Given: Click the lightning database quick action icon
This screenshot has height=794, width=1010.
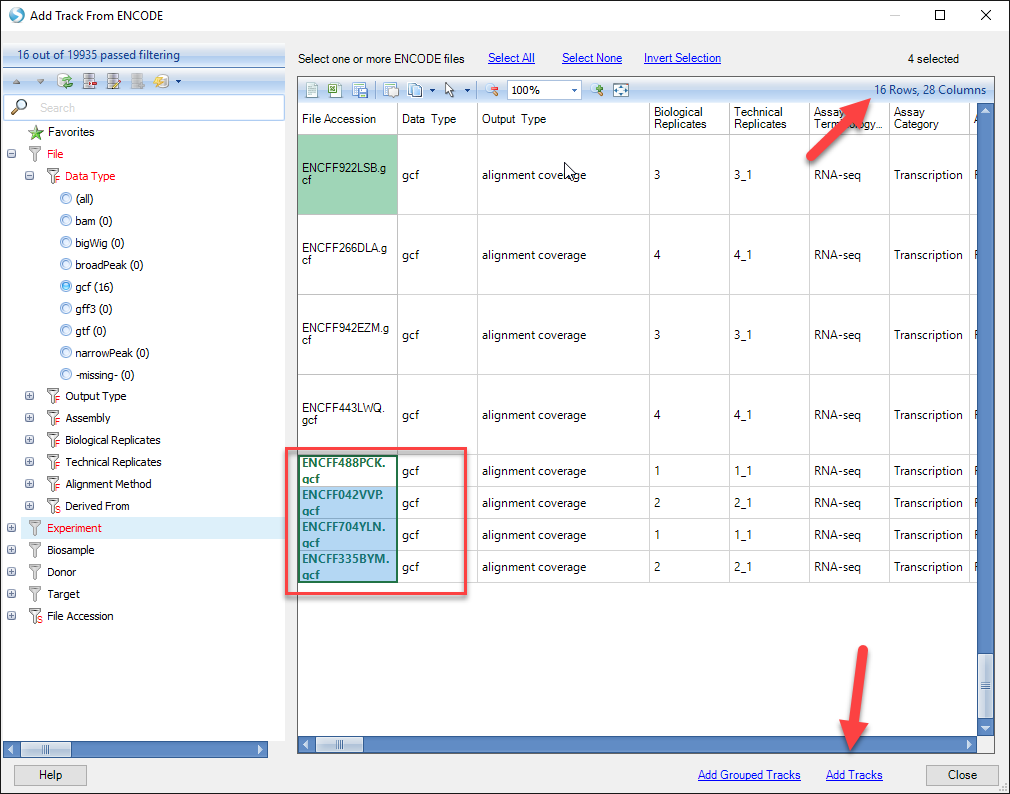Looking at the screenshot, I should 161,81.
